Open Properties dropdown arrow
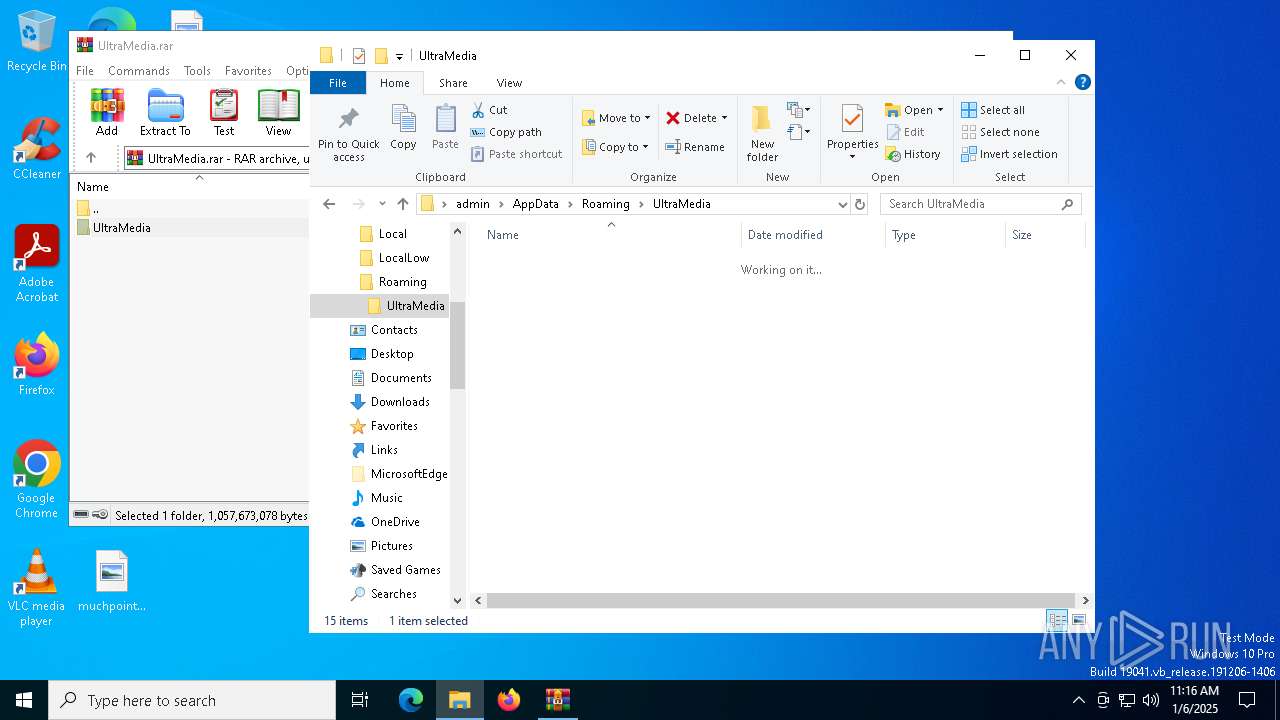 pyautogui.click(x=852, y=156)
